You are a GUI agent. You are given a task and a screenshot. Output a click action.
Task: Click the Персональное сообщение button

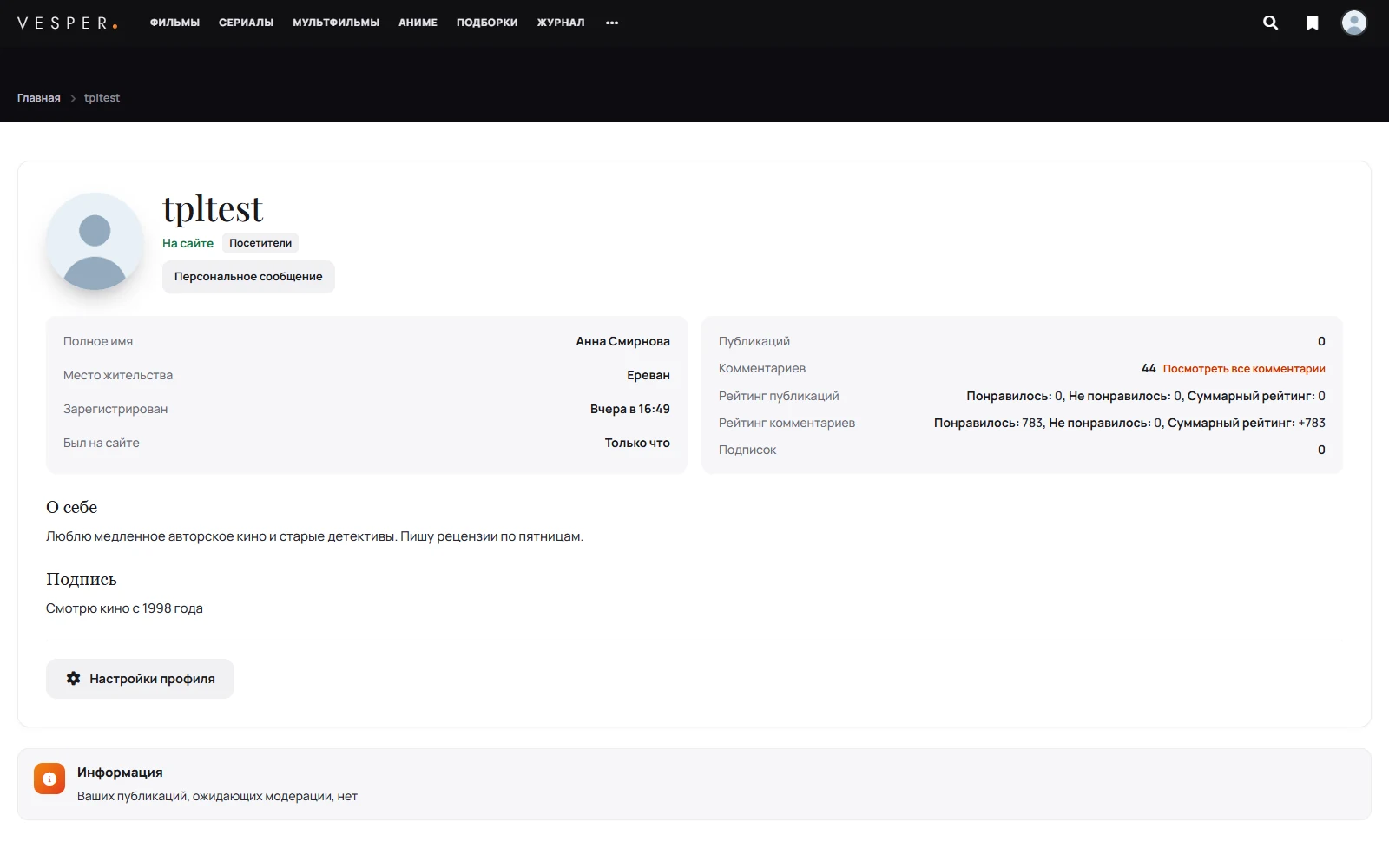(x=248, y=277)
